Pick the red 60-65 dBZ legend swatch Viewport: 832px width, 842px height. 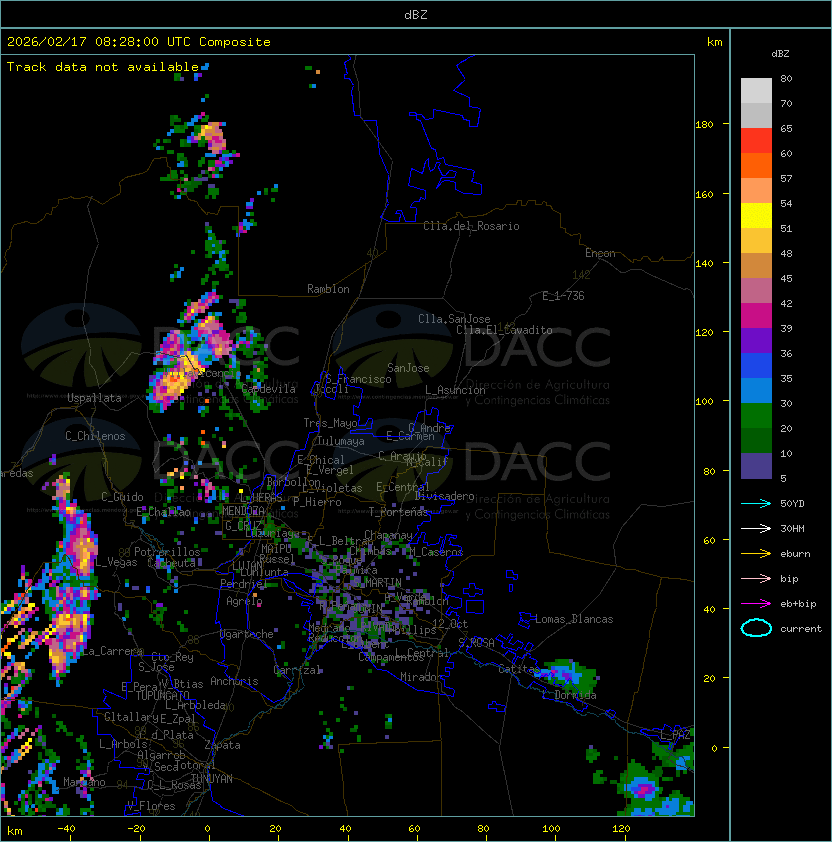pyautogui.click(x=756, y=141)
